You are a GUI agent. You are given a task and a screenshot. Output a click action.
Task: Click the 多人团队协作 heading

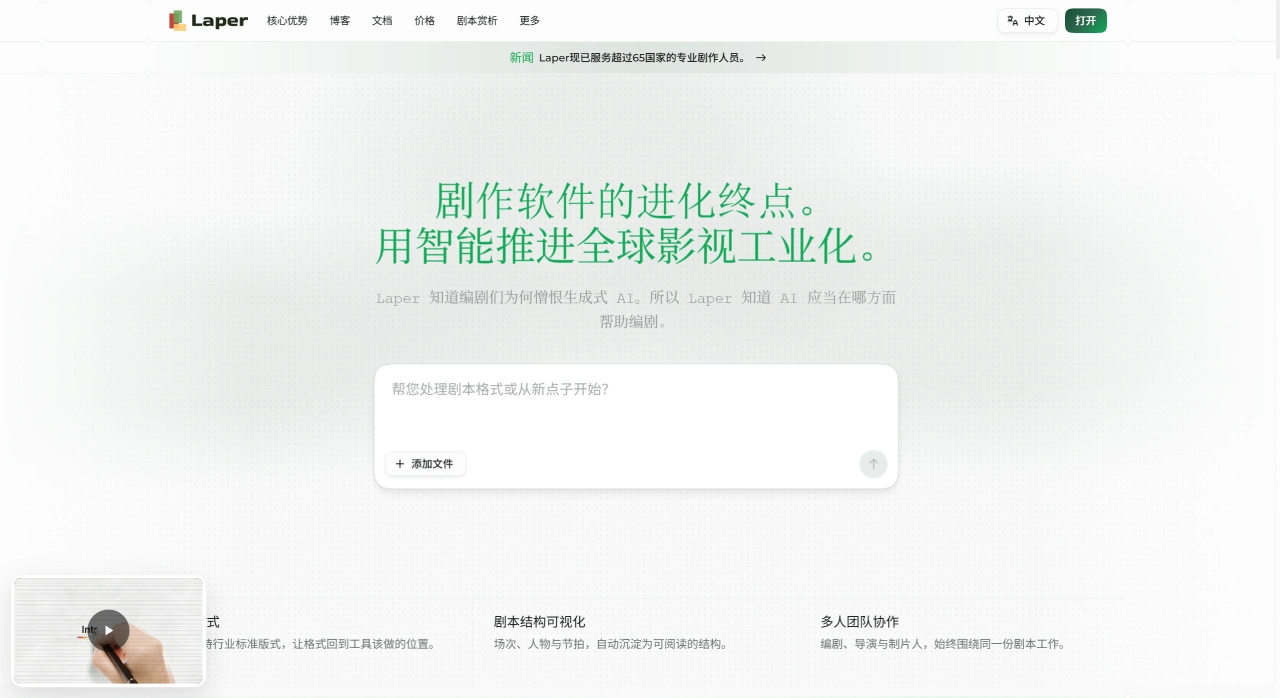860,622
